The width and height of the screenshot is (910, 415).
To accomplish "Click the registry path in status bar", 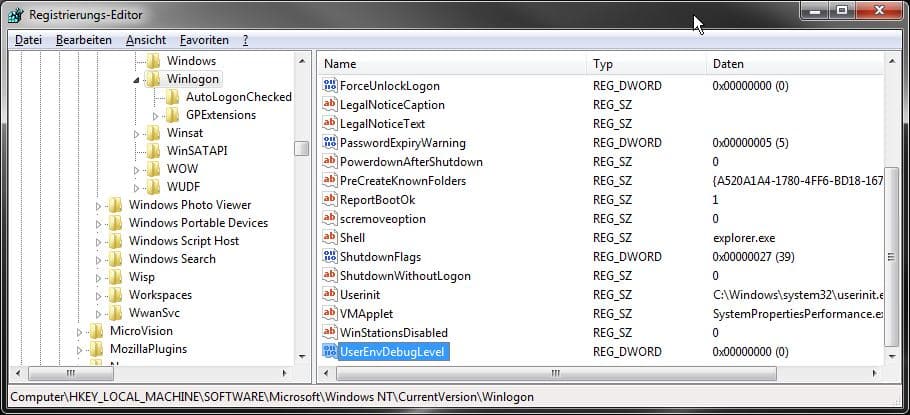I will (x=272, y=397).
